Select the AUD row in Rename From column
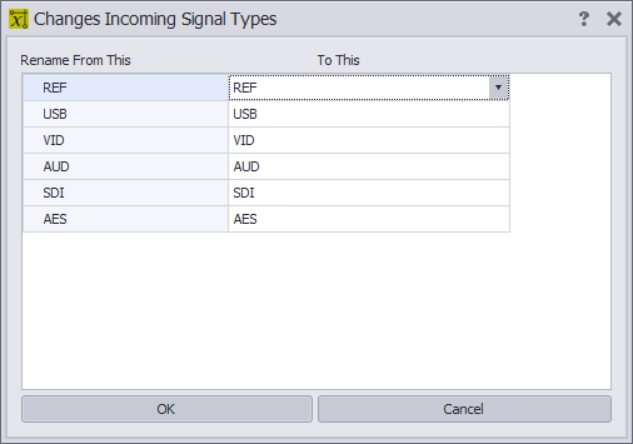 point(126,166)
